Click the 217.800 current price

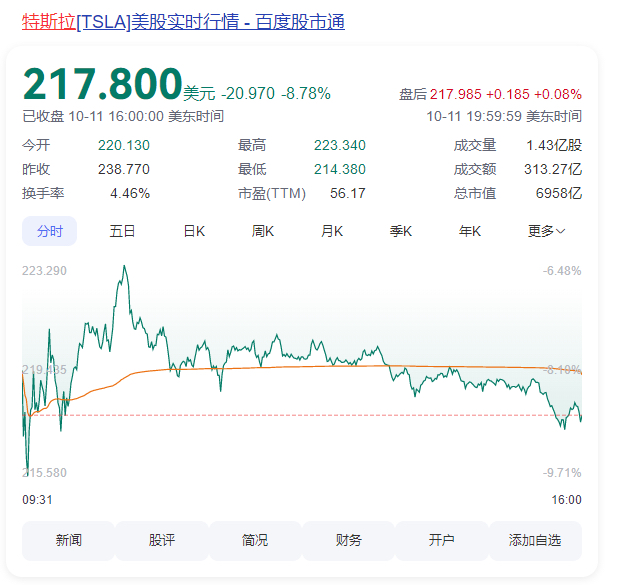pyautogui.click(x=102, y=84)
